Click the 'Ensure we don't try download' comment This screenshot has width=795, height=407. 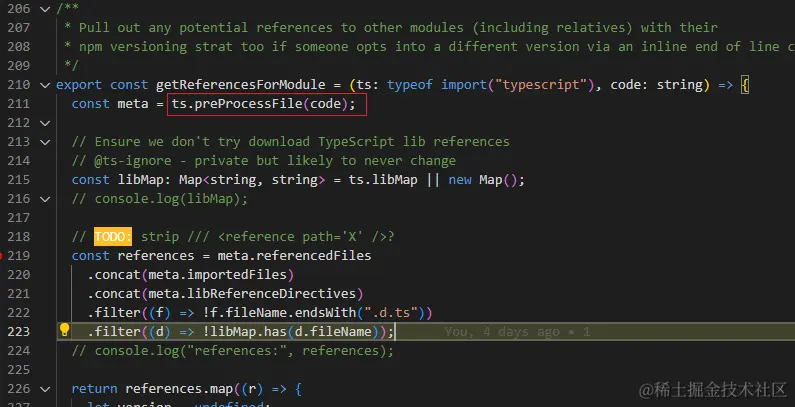[x=202, y=142]
